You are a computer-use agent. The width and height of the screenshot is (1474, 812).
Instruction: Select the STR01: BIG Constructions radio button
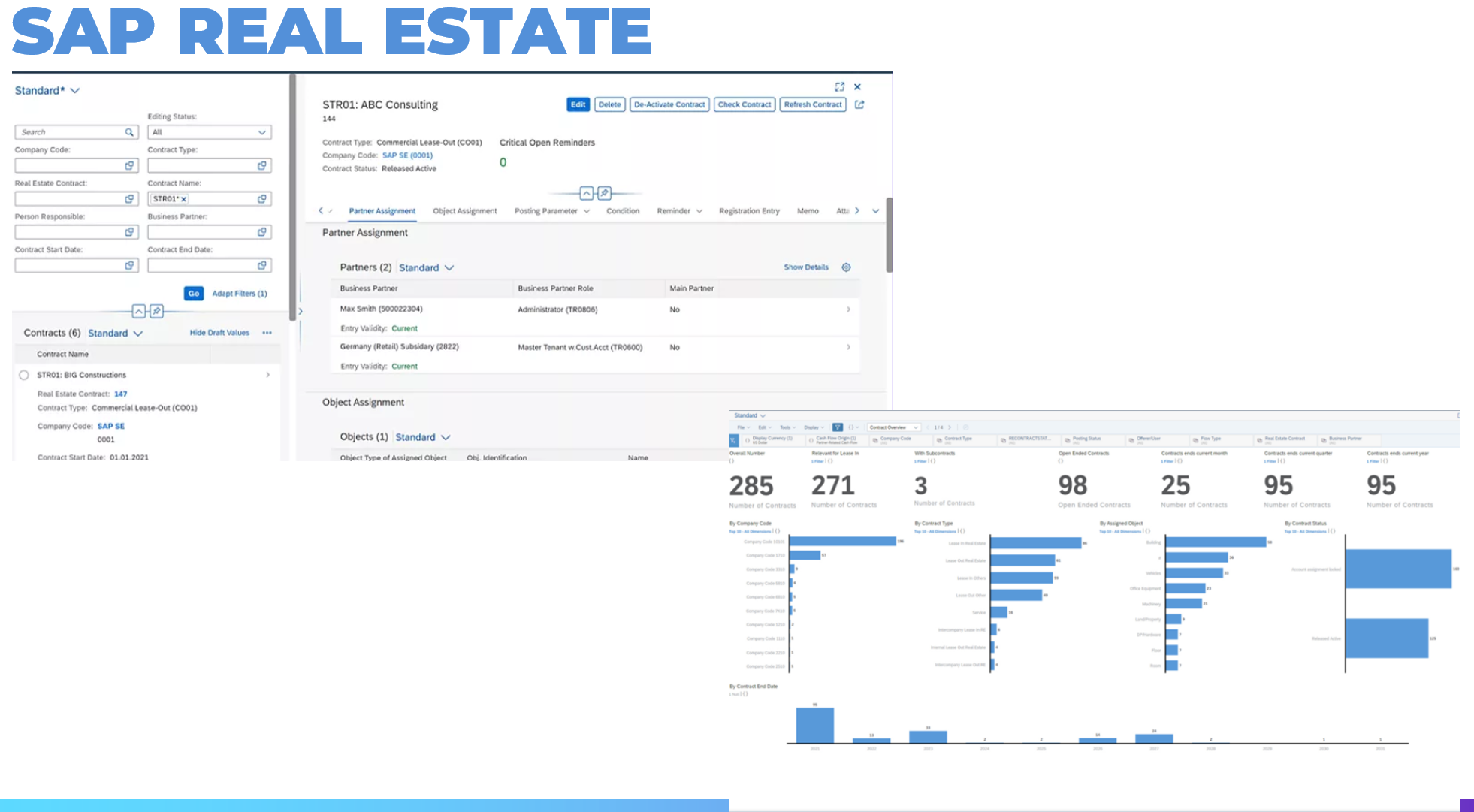point(24,375)
